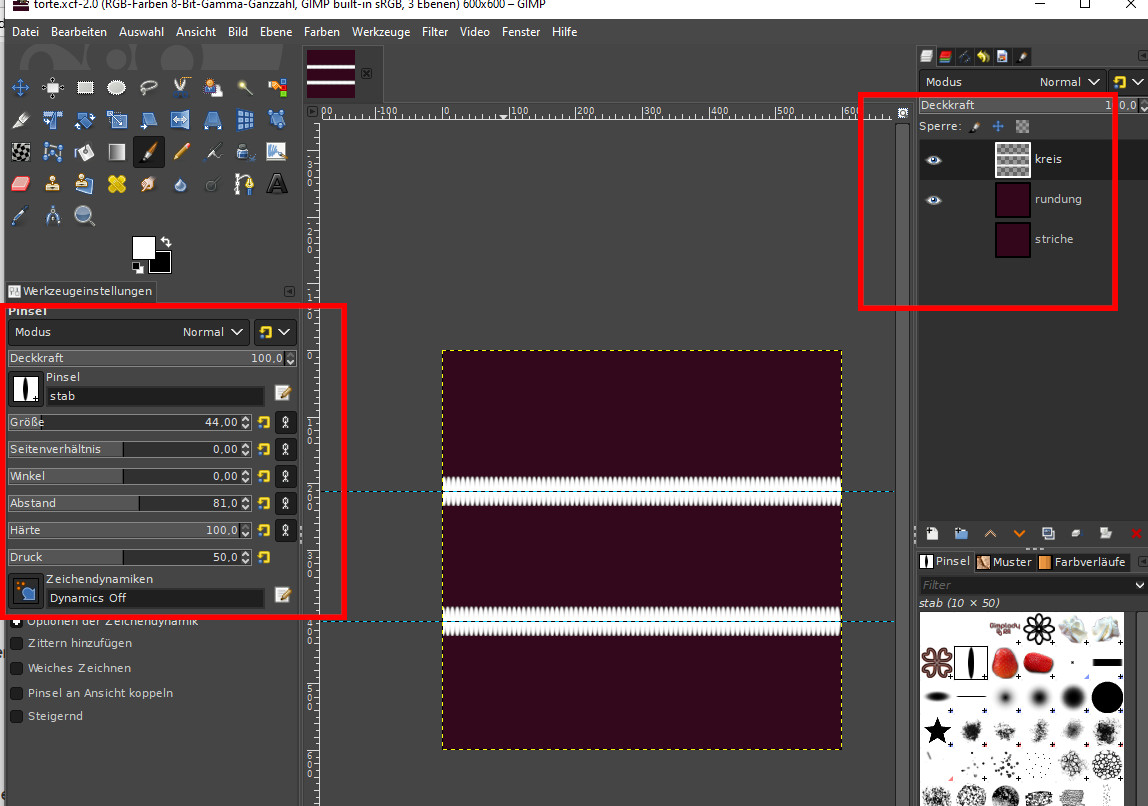The width and height of the screenshot is (1148, 806).
Task: Edit the stab brush with edit button
Action: [283, 393]
